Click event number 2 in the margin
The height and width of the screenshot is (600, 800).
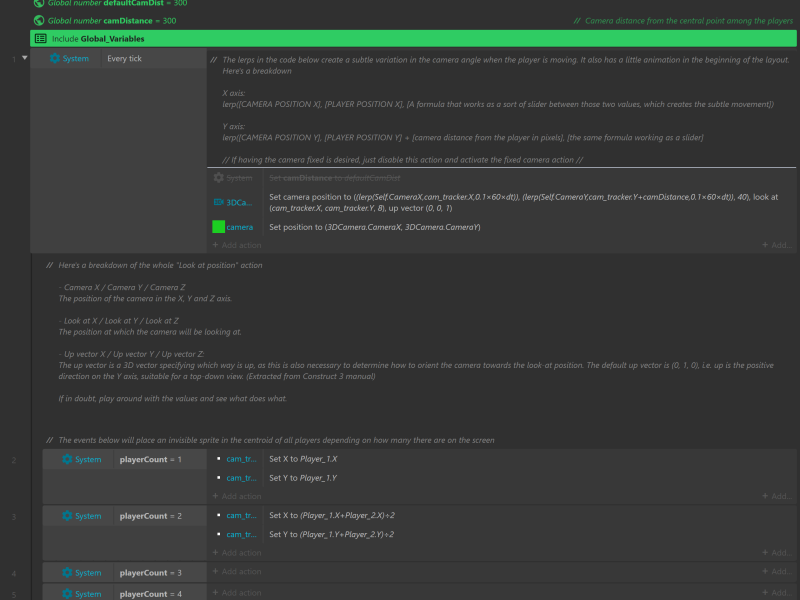click(14, 460)
